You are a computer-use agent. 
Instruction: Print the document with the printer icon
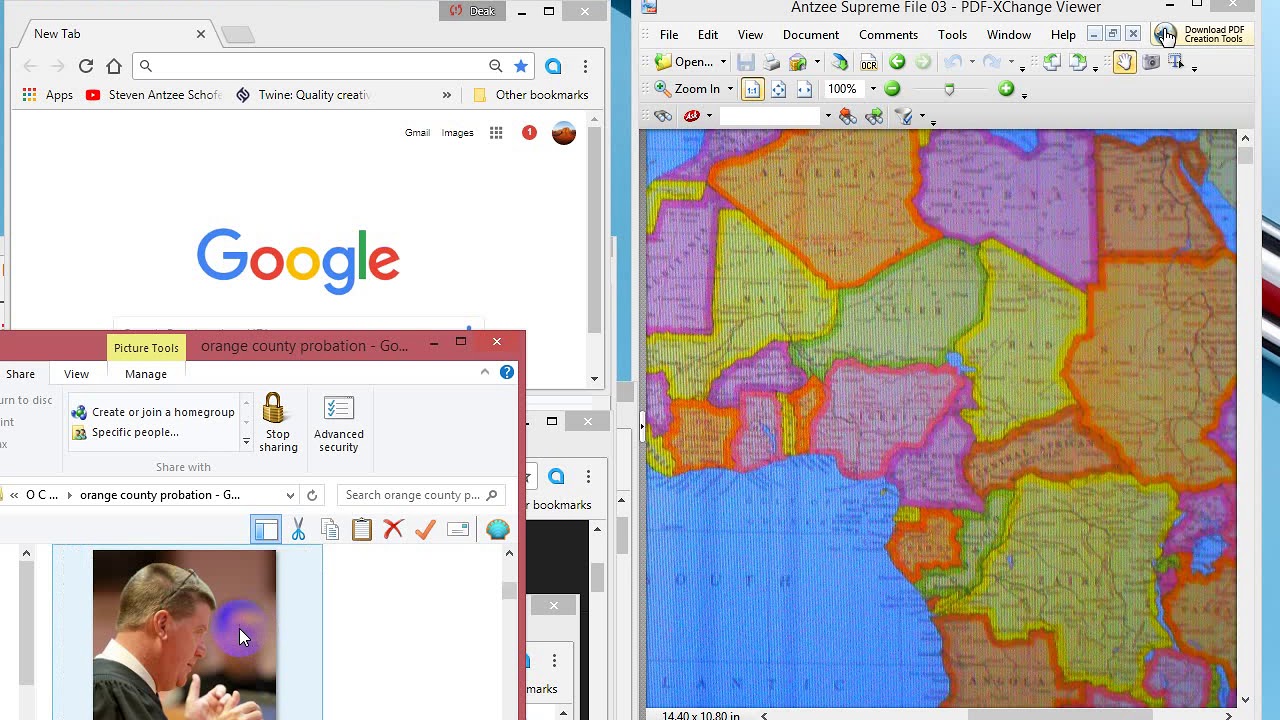pyautogui.click(x=771, y=62)
